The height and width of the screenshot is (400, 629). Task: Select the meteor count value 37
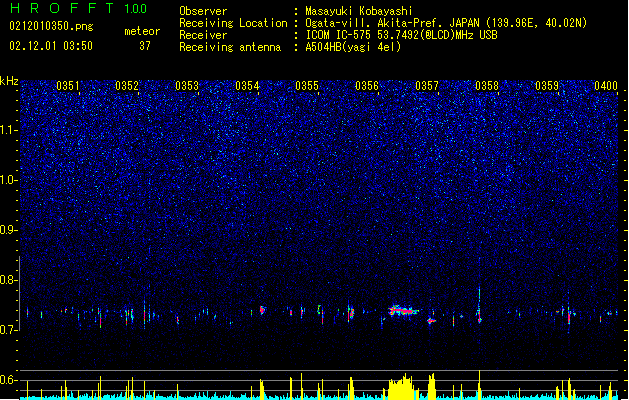(x=145, y=46)
